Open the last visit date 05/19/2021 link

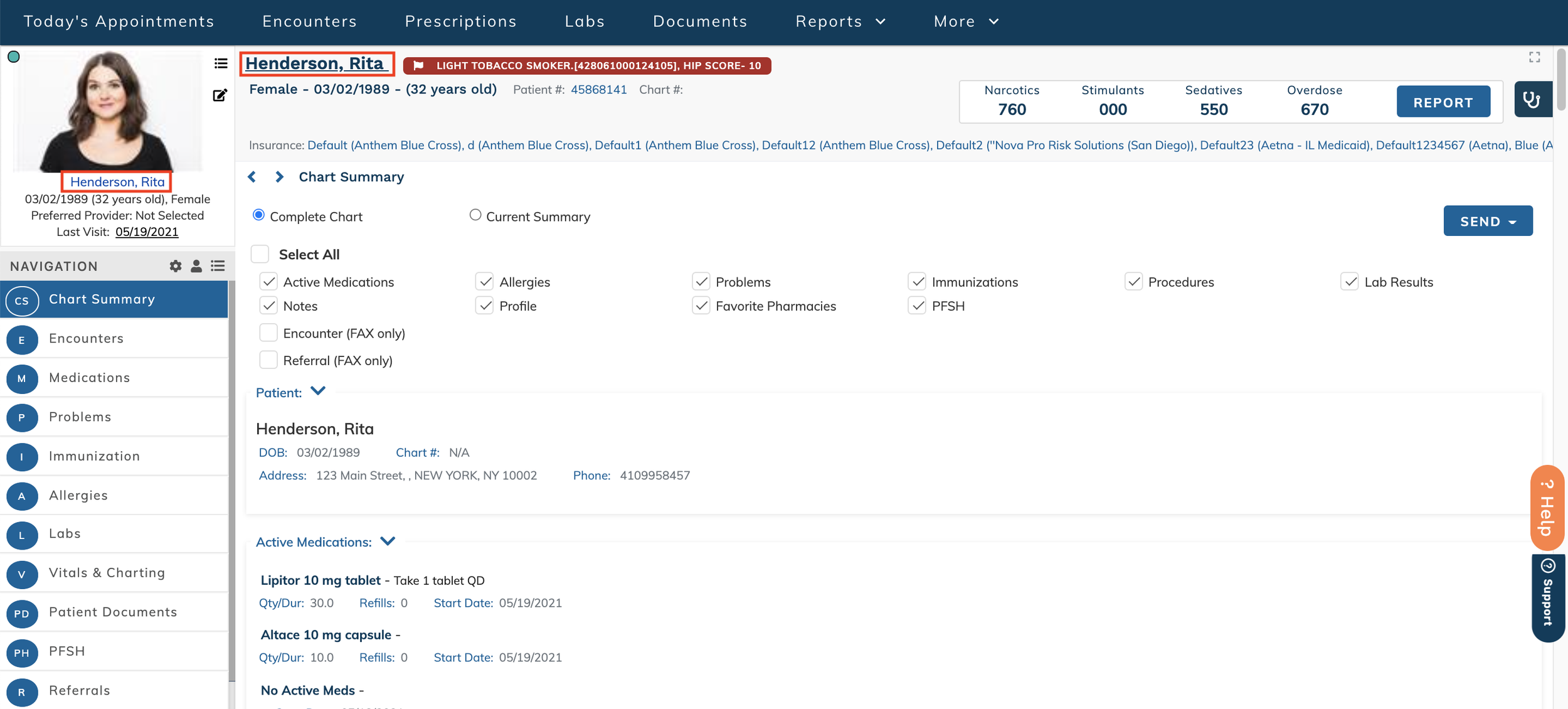click(x=147, y=232)
